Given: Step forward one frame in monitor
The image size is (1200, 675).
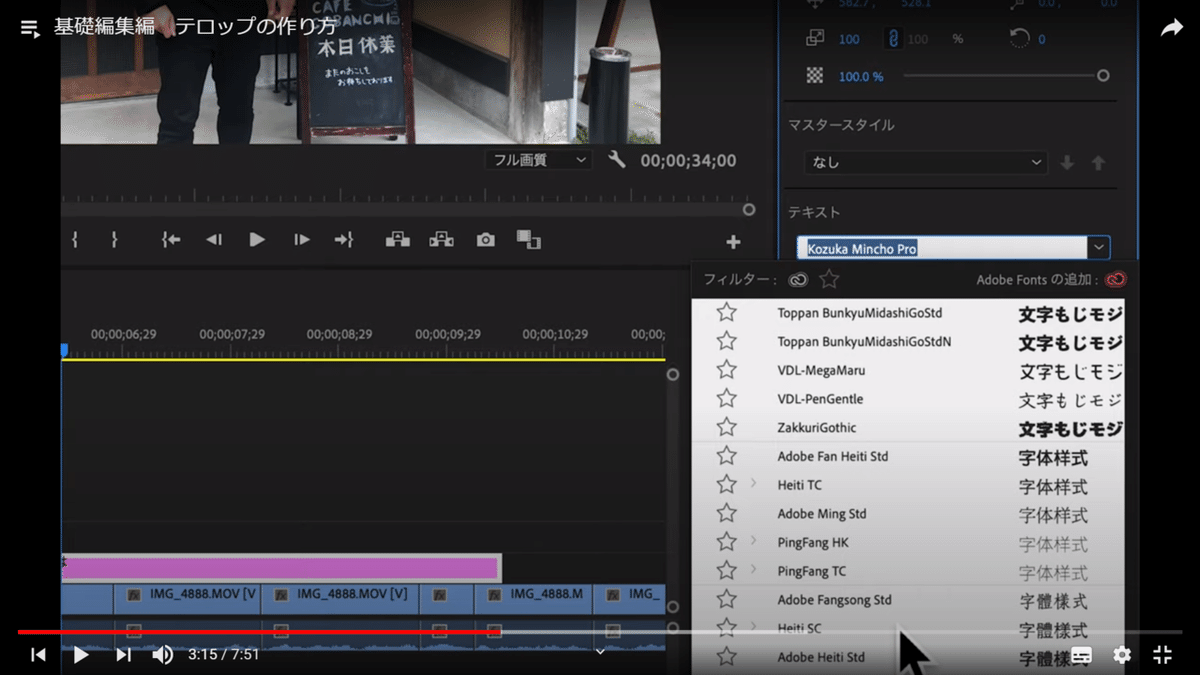Looking at the screenshot, I should click(x=301, y=240).
